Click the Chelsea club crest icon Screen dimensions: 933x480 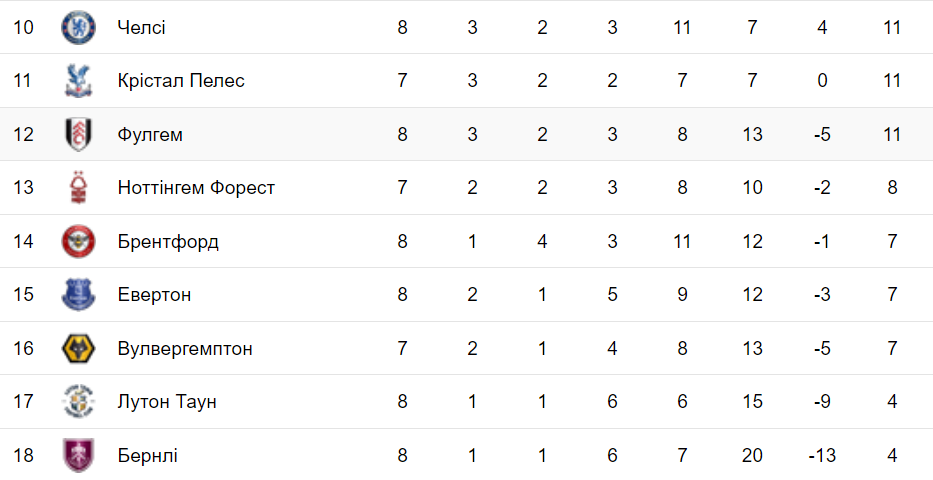pyautogui.click(x=77, y=27)
